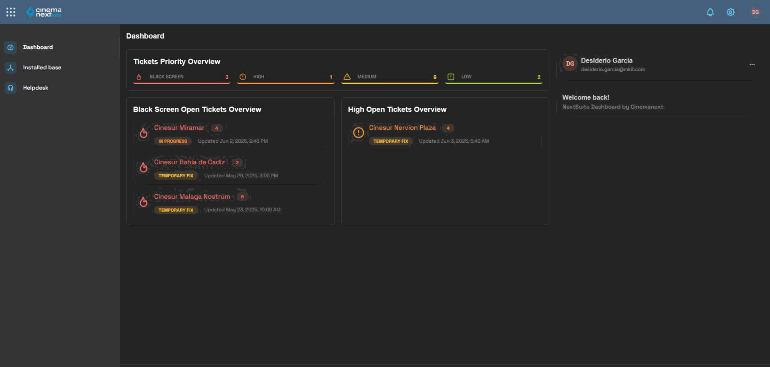This screenshot has width=770, height=367.
Task: Open Helpdesk in the sidebar
Action: click(x=35, y=88)
